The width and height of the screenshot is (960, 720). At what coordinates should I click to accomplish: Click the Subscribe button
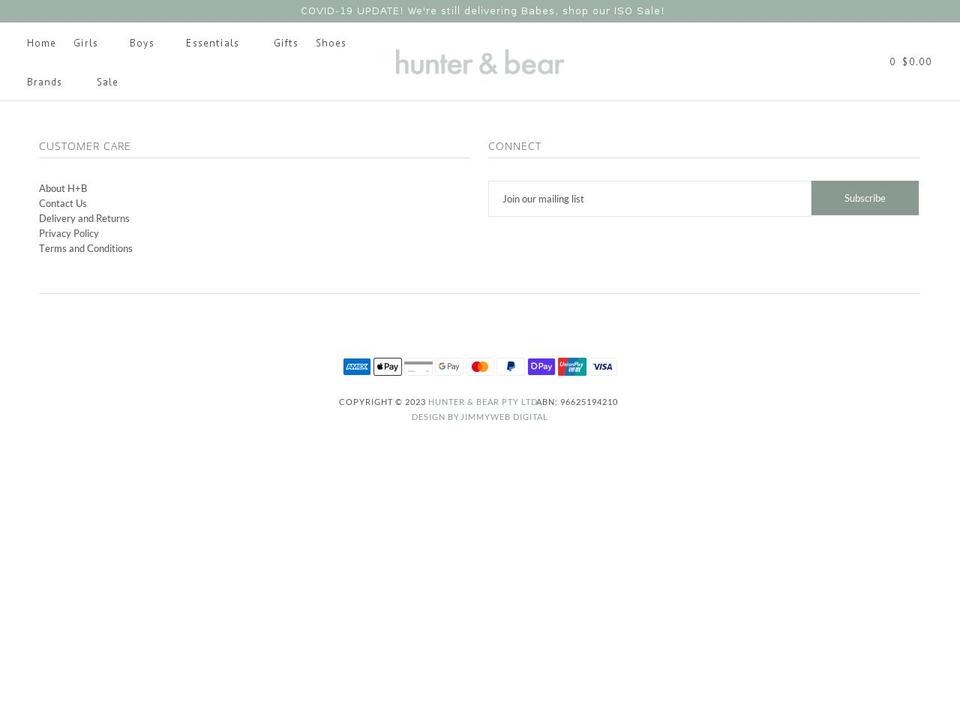(864, 198)
